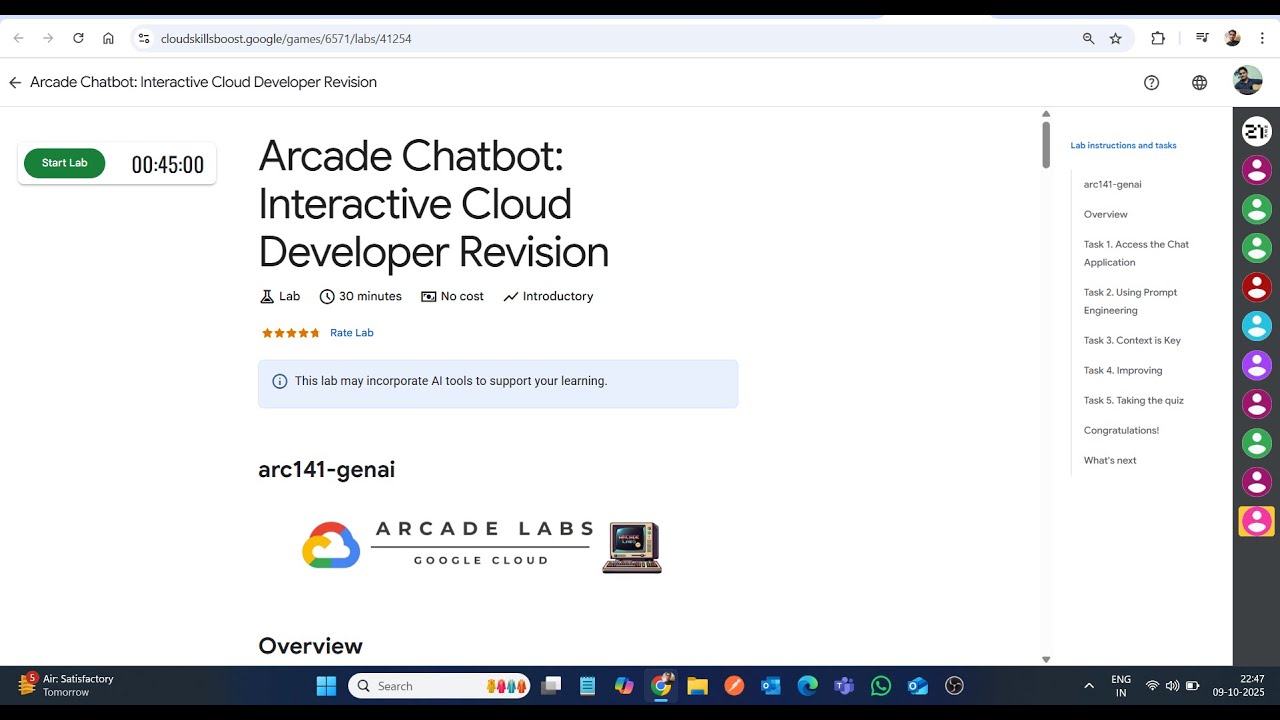Jump to arc141-genai section
The height and width of the screenshot is (720, 1280).
coord(1112,184)
